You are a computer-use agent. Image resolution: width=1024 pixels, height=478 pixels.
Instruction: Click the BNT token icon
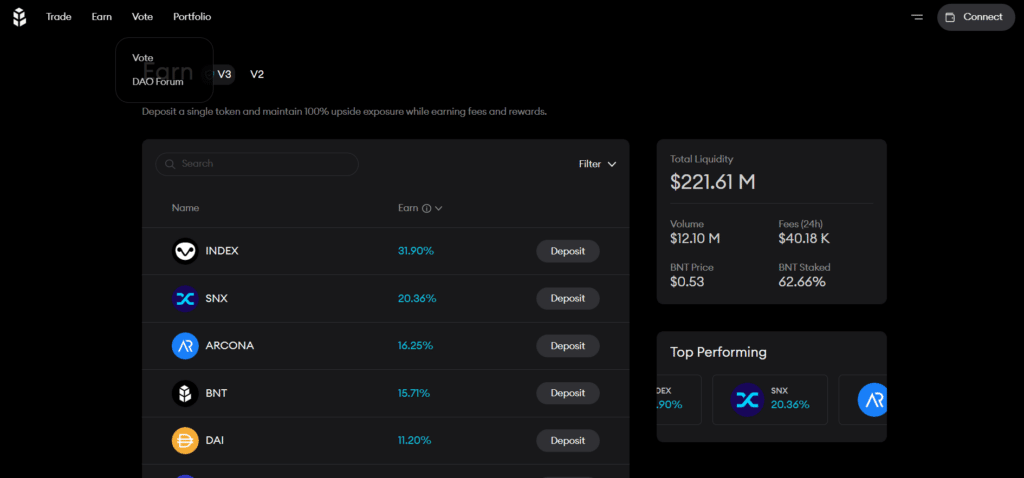[x=185, y=393]
